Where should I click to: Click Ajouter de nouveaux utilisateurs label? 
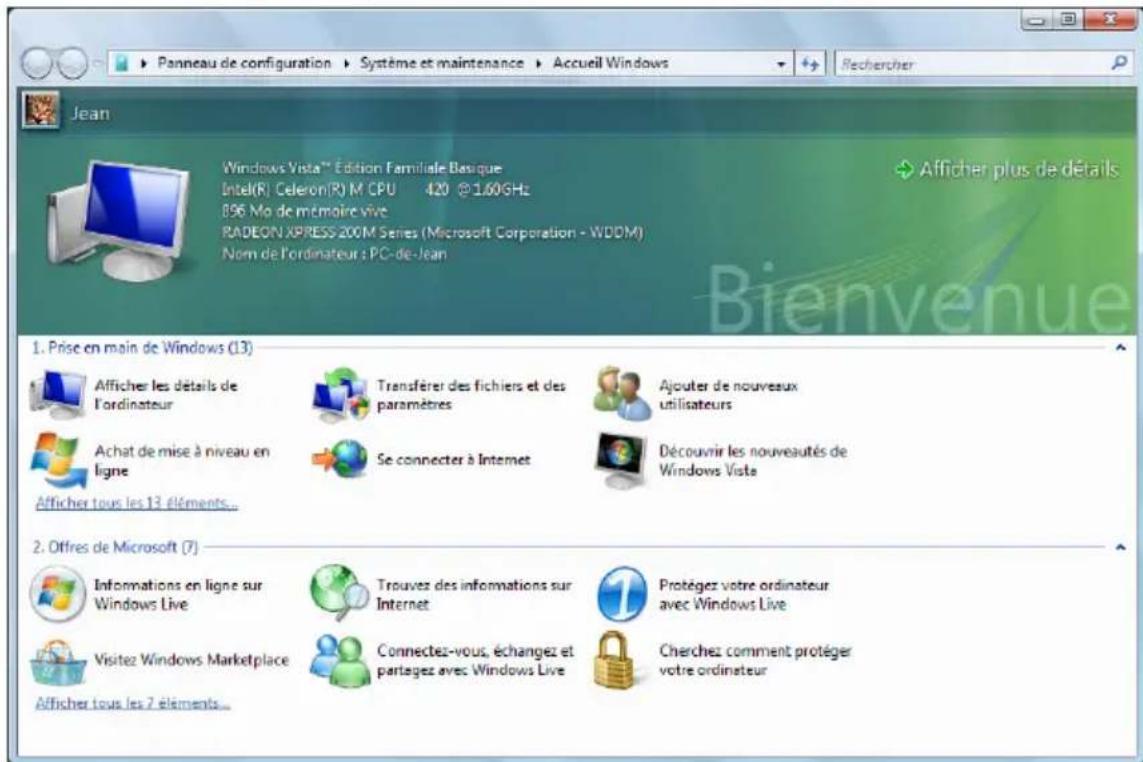pyautogui.click(x=728, y=394)
